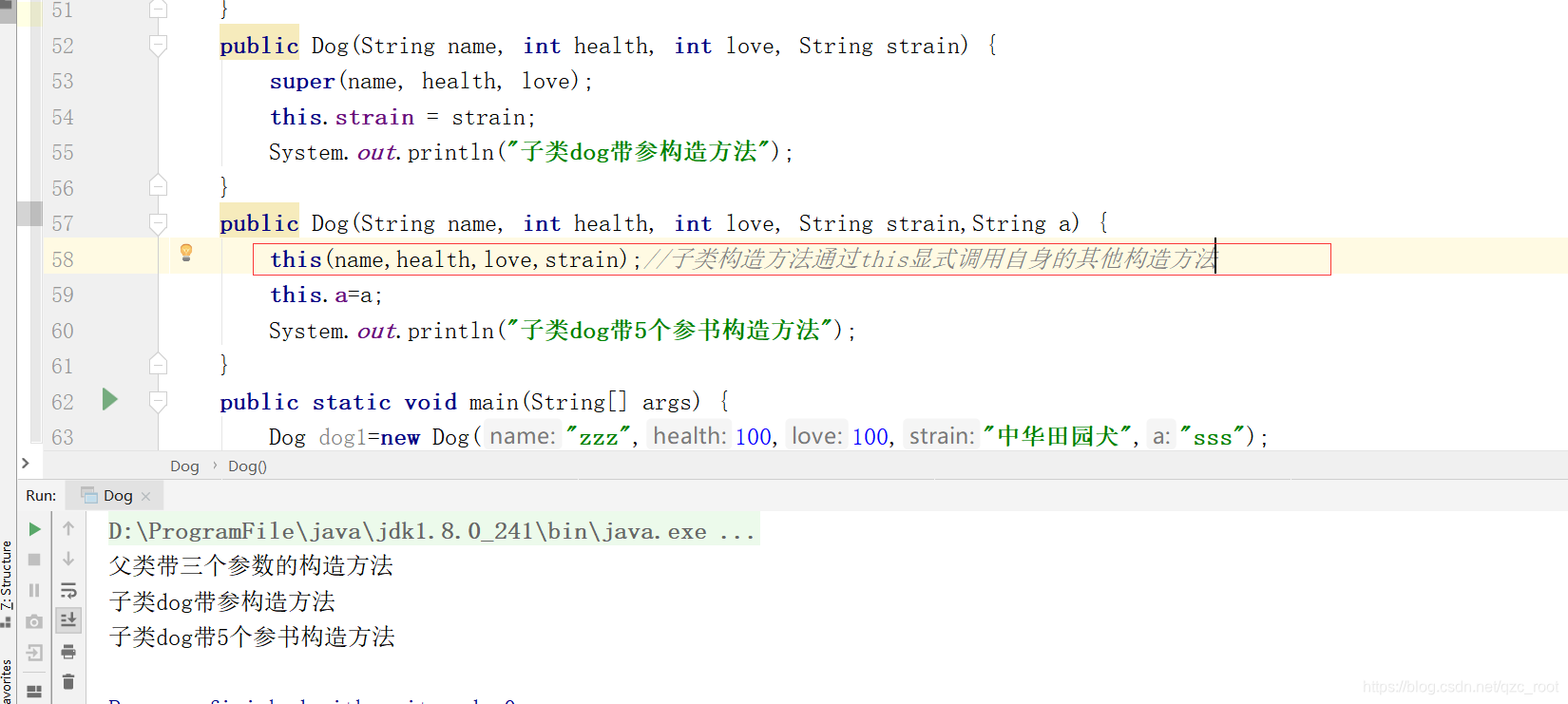This screenshot has width=1568, height=704.
Task: Click console line '父类带三个参数的构造方法'
Action: [251, 566]
